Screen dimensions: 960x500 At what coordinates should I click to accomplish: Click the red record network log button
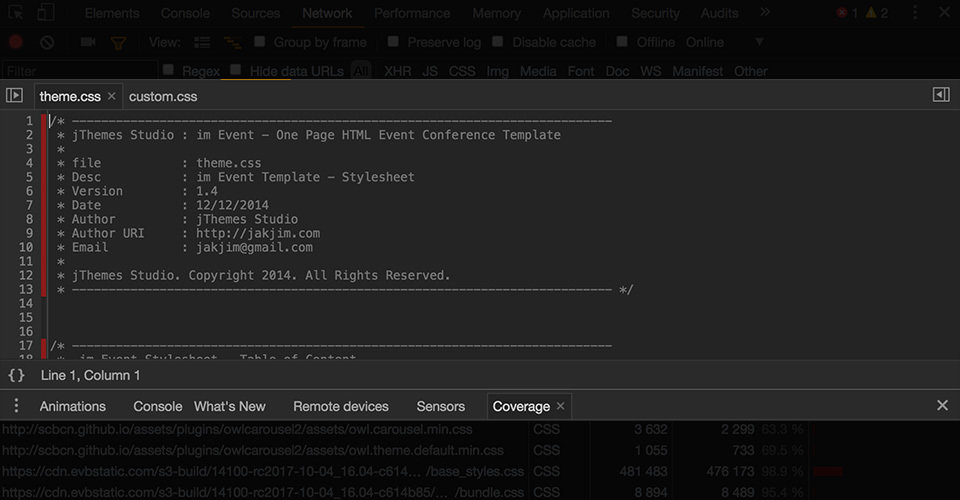click(x=16, y=42)
